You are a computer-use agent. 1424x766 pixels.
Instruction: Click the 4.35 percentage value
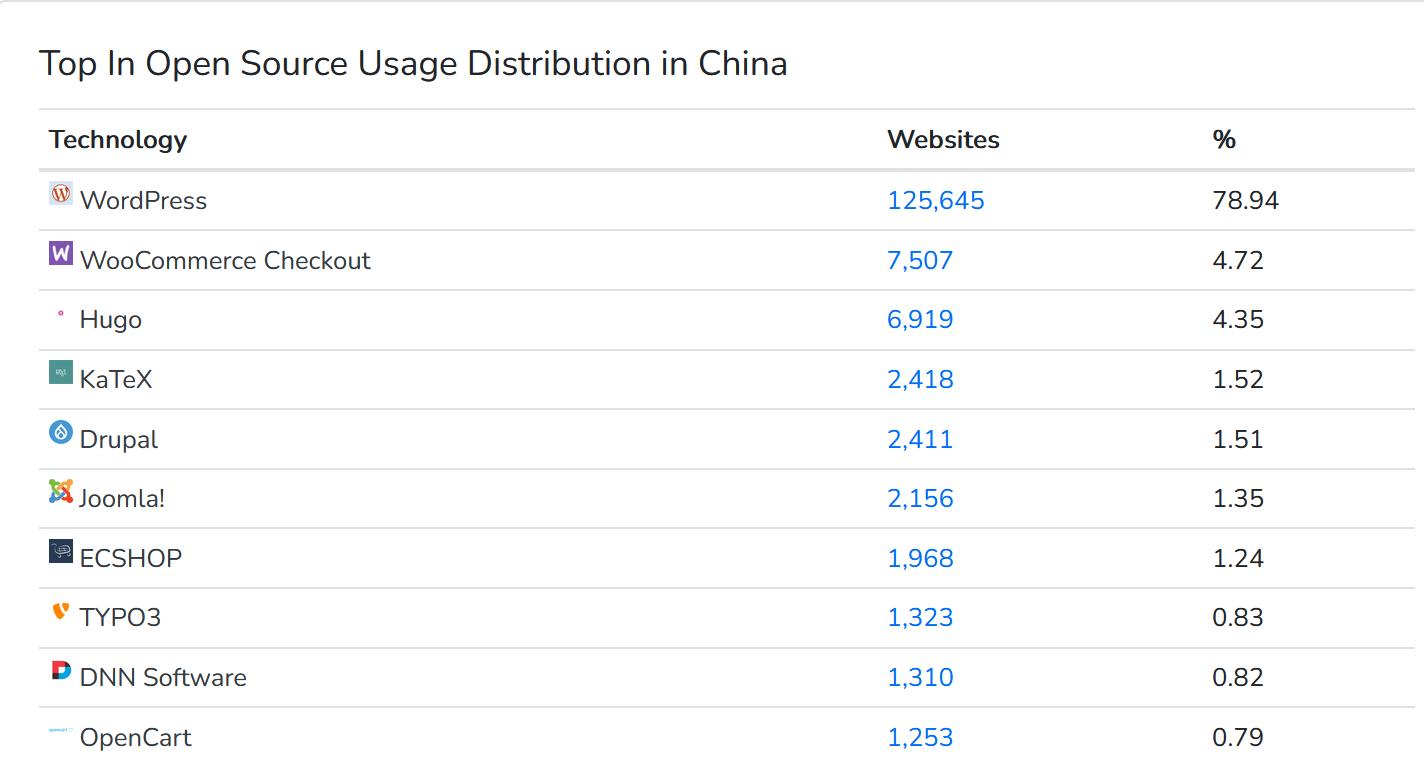click(x=1238, y=319)
